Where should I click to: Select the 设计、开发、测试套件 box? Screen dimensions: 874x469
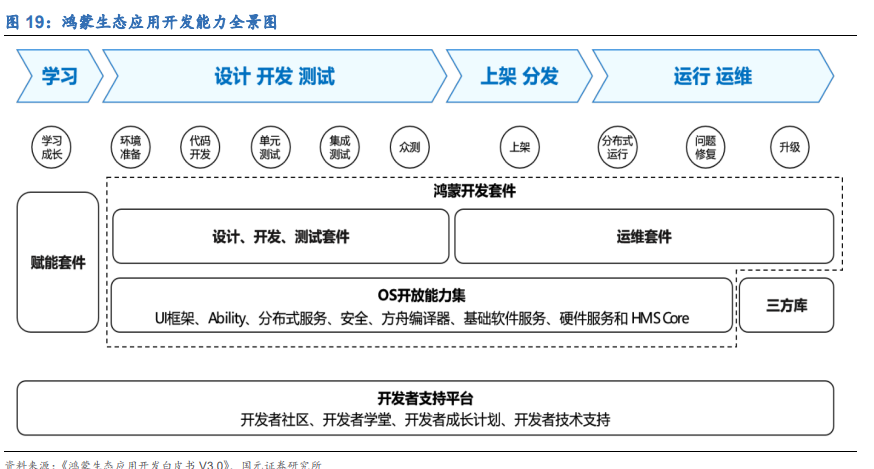coord(281,236)
